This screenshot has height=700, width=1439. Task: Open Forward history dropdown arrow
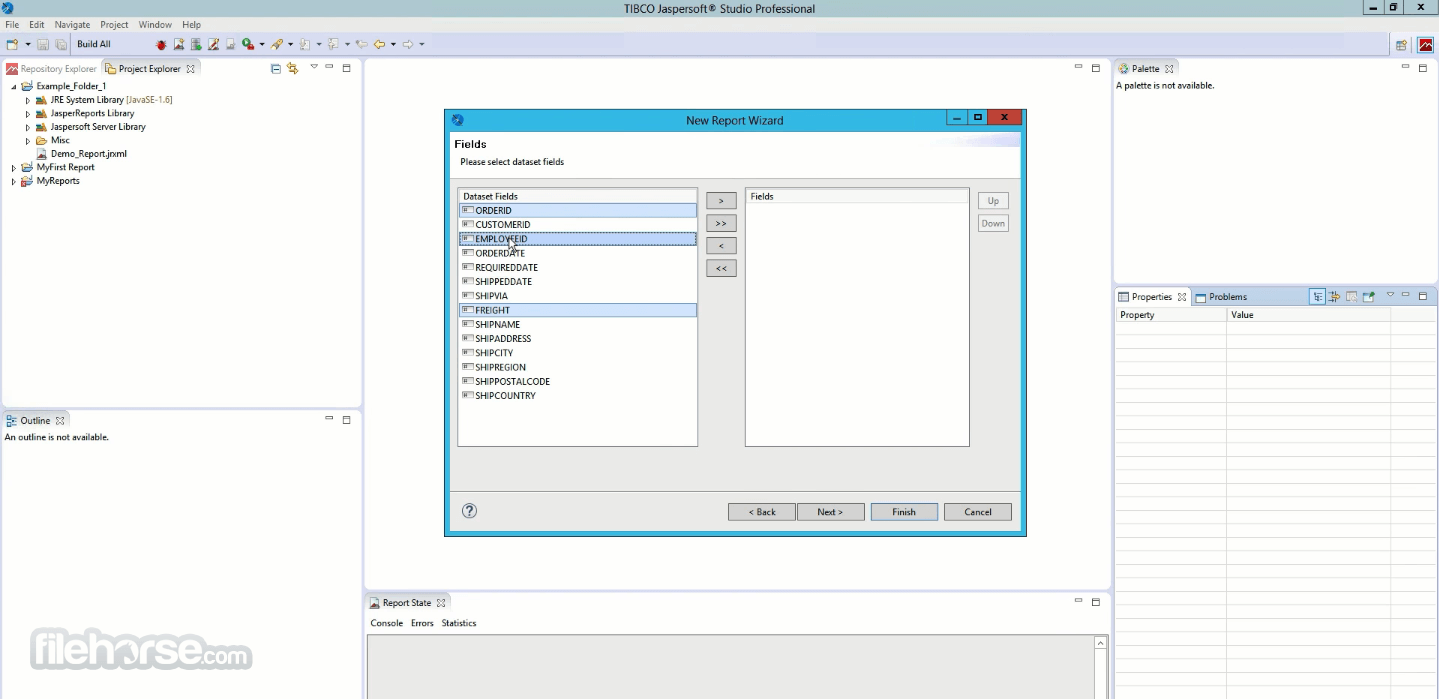pyautogui.click(x=422, y=44)
